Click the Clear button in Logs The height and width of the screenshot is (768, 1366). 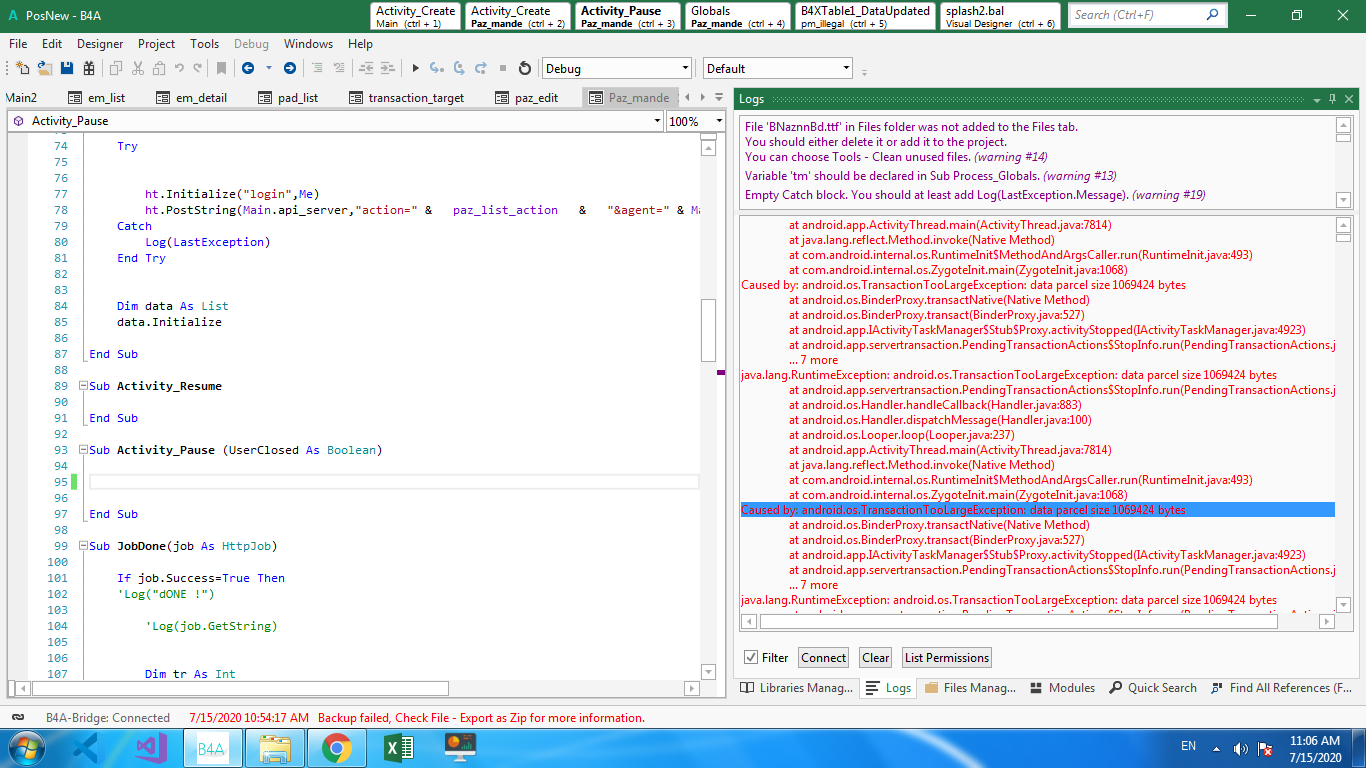click(x=875, y=657)
